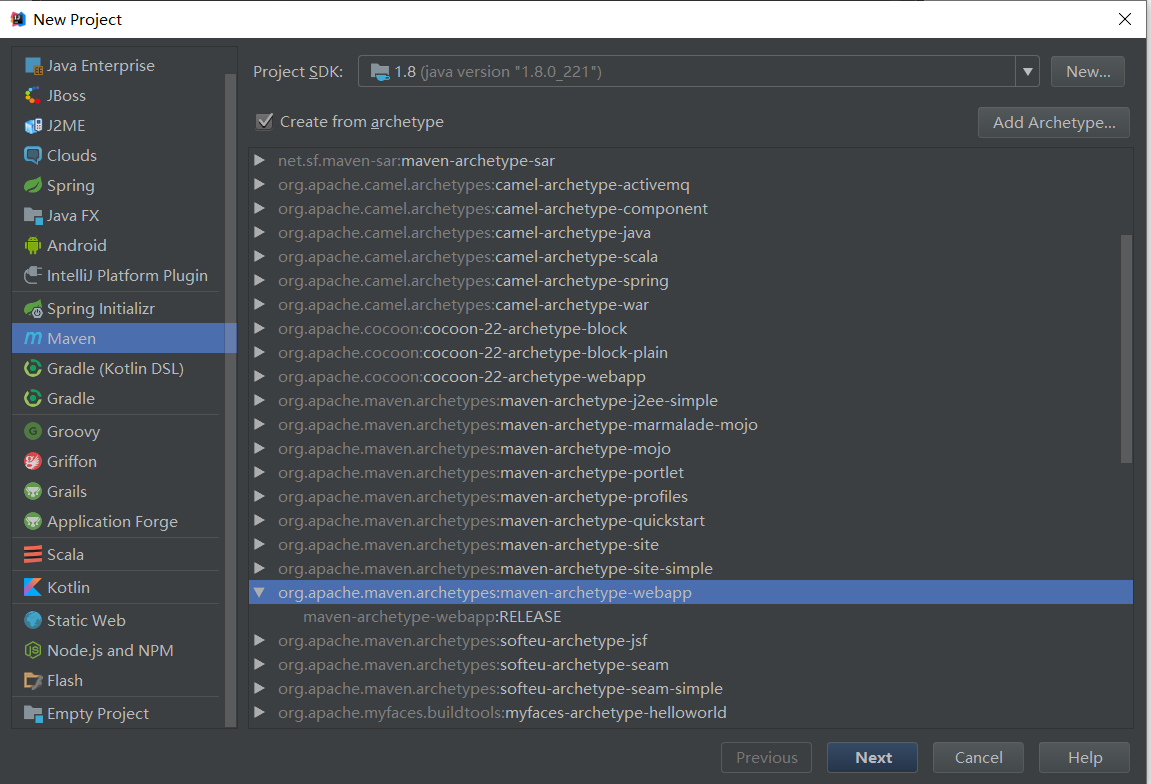Click the Previous button

tap(766, 758)
